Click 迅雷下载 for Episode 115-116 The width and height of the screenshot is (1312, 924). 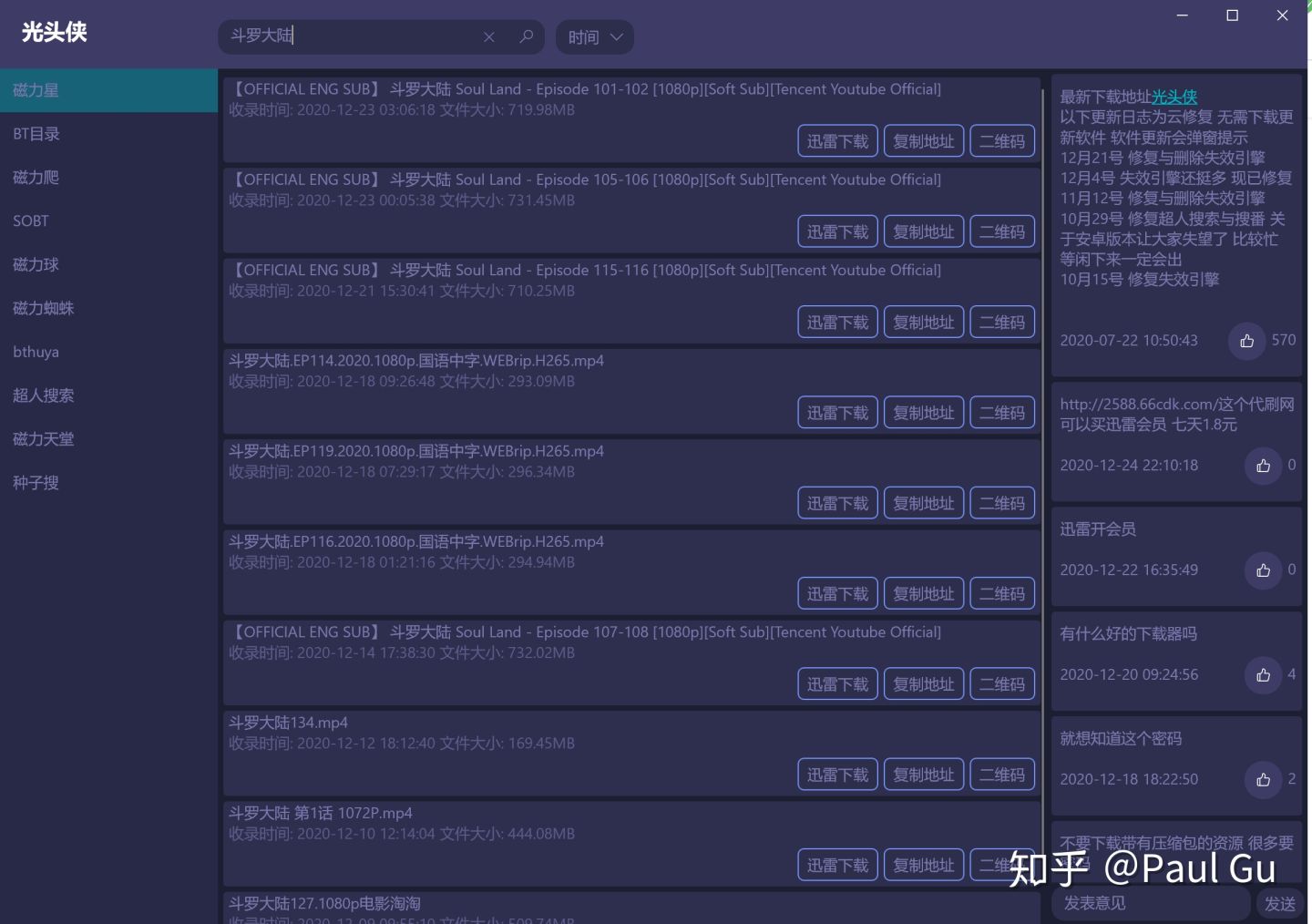click(837, 322)
